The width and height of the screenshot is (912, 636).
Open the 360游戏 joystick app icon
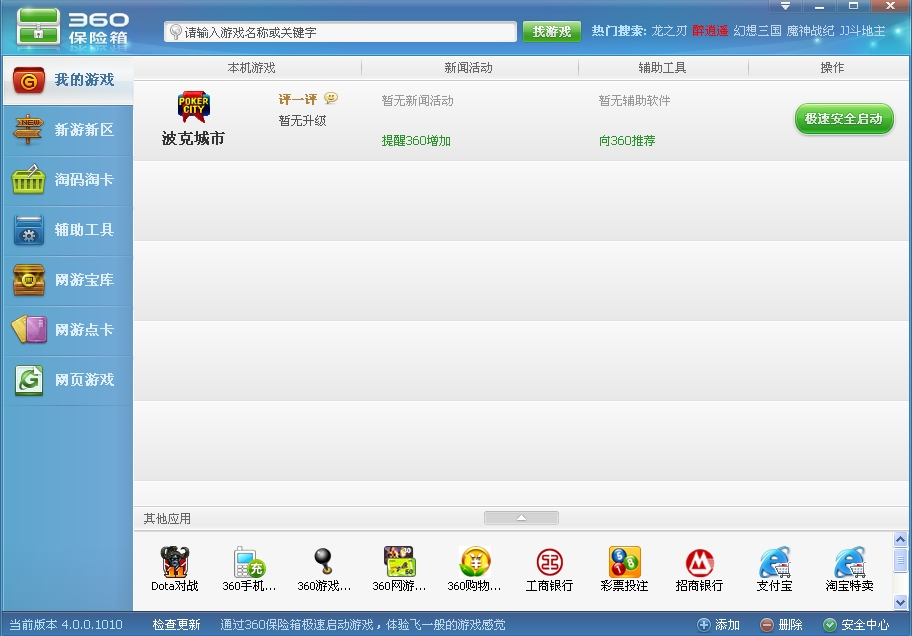[x=323, y=562]
